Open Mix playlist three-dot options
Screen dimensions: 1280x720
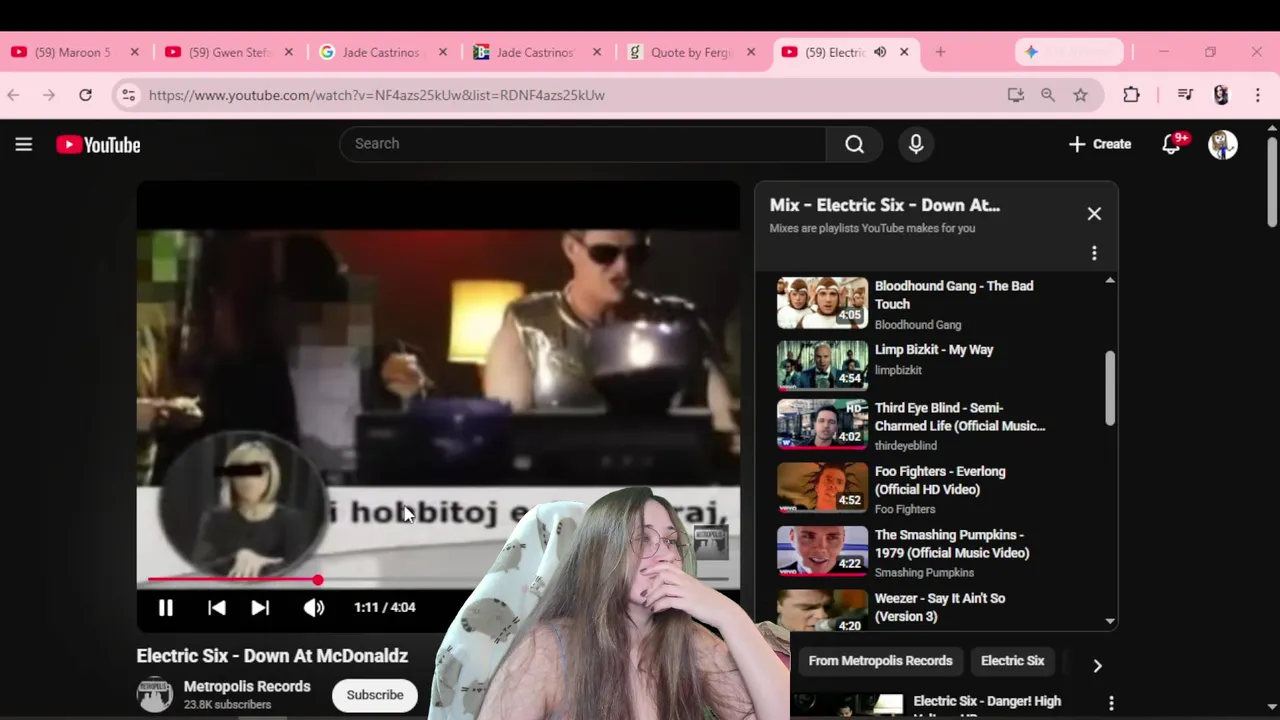[x=1094, y=253]
